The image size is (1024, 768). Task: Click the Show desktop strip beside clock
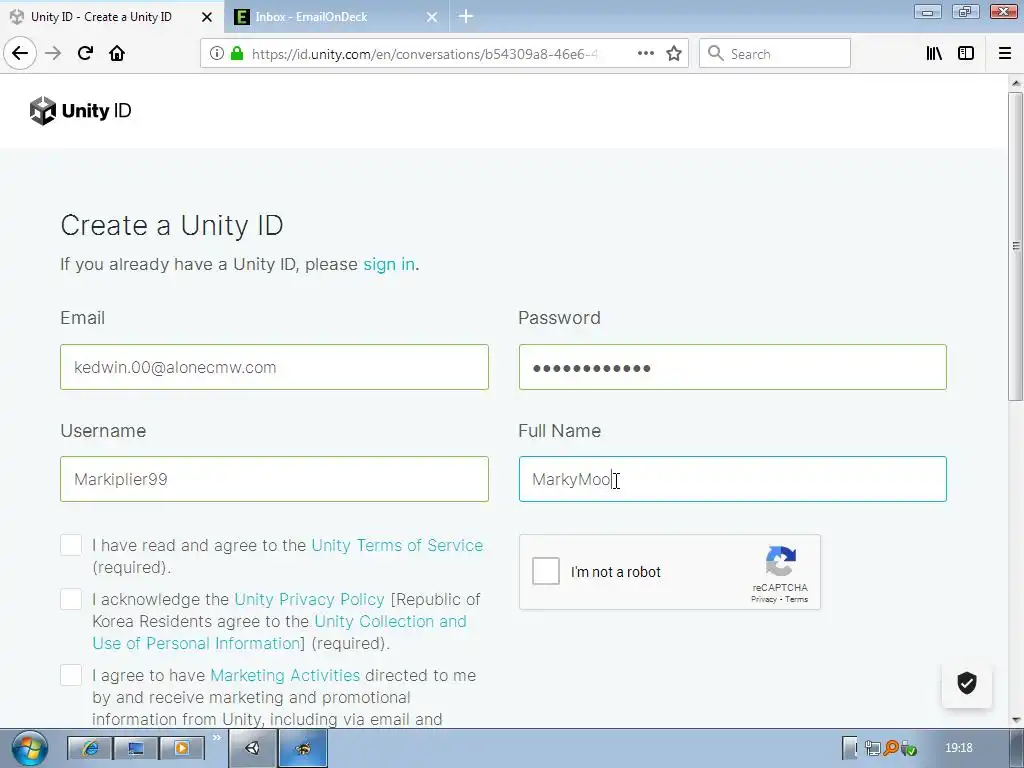point(1016,748)
